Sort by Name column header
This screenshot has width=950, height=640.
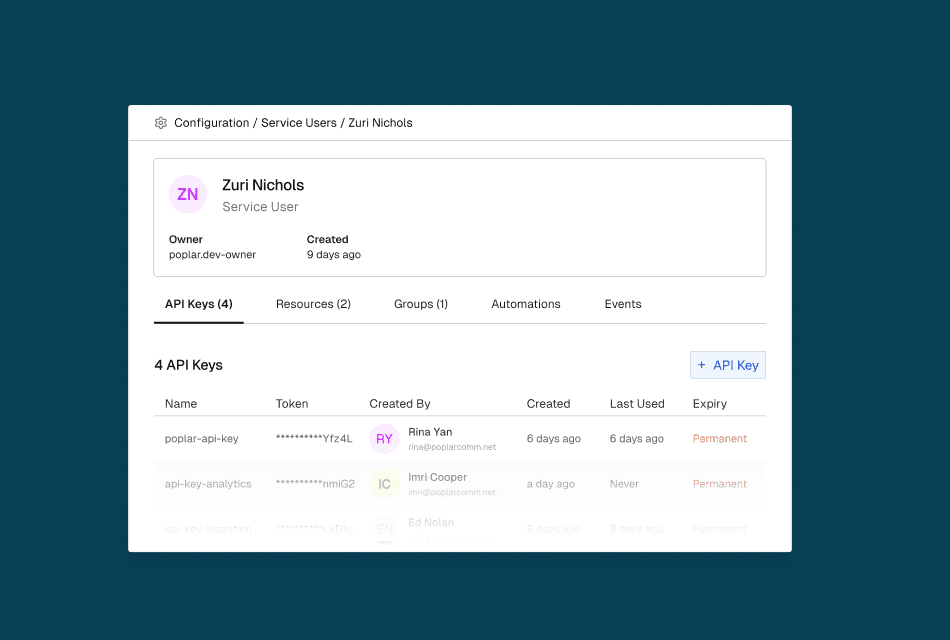point(181,404)
